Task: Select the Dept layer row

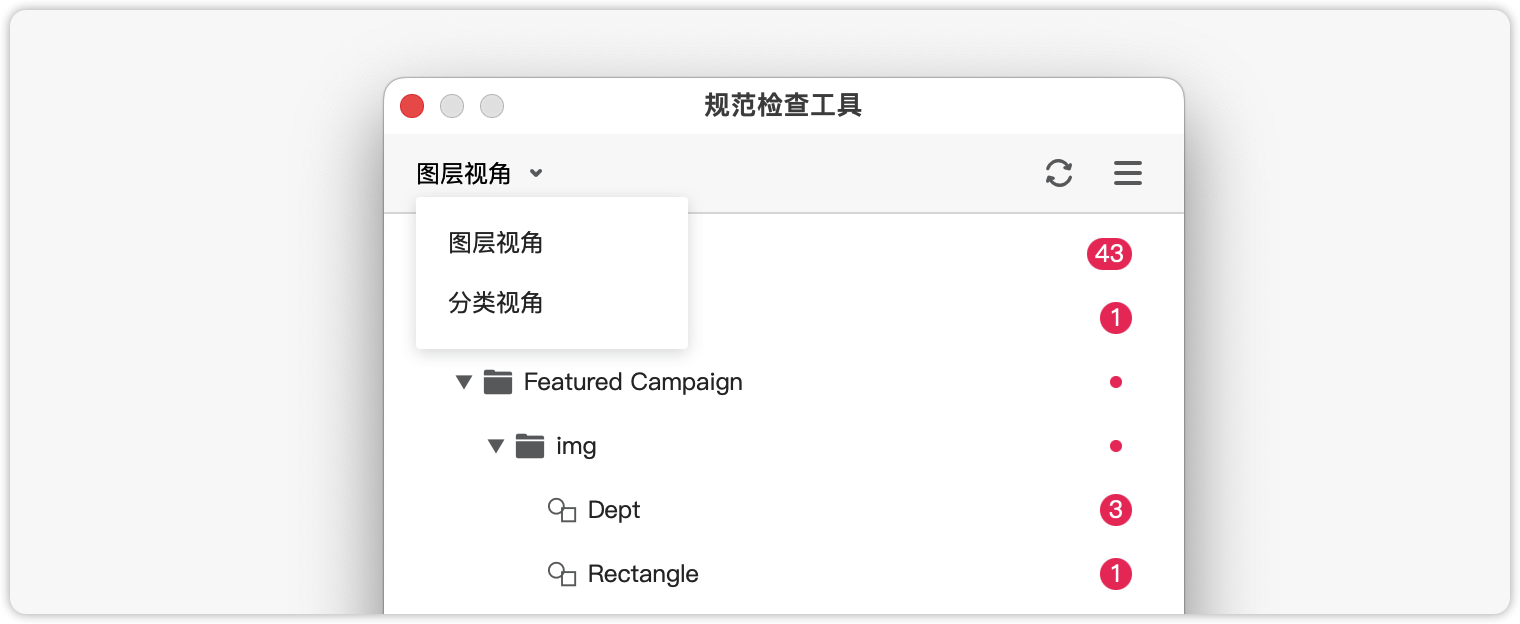Action: coord(784,510)
